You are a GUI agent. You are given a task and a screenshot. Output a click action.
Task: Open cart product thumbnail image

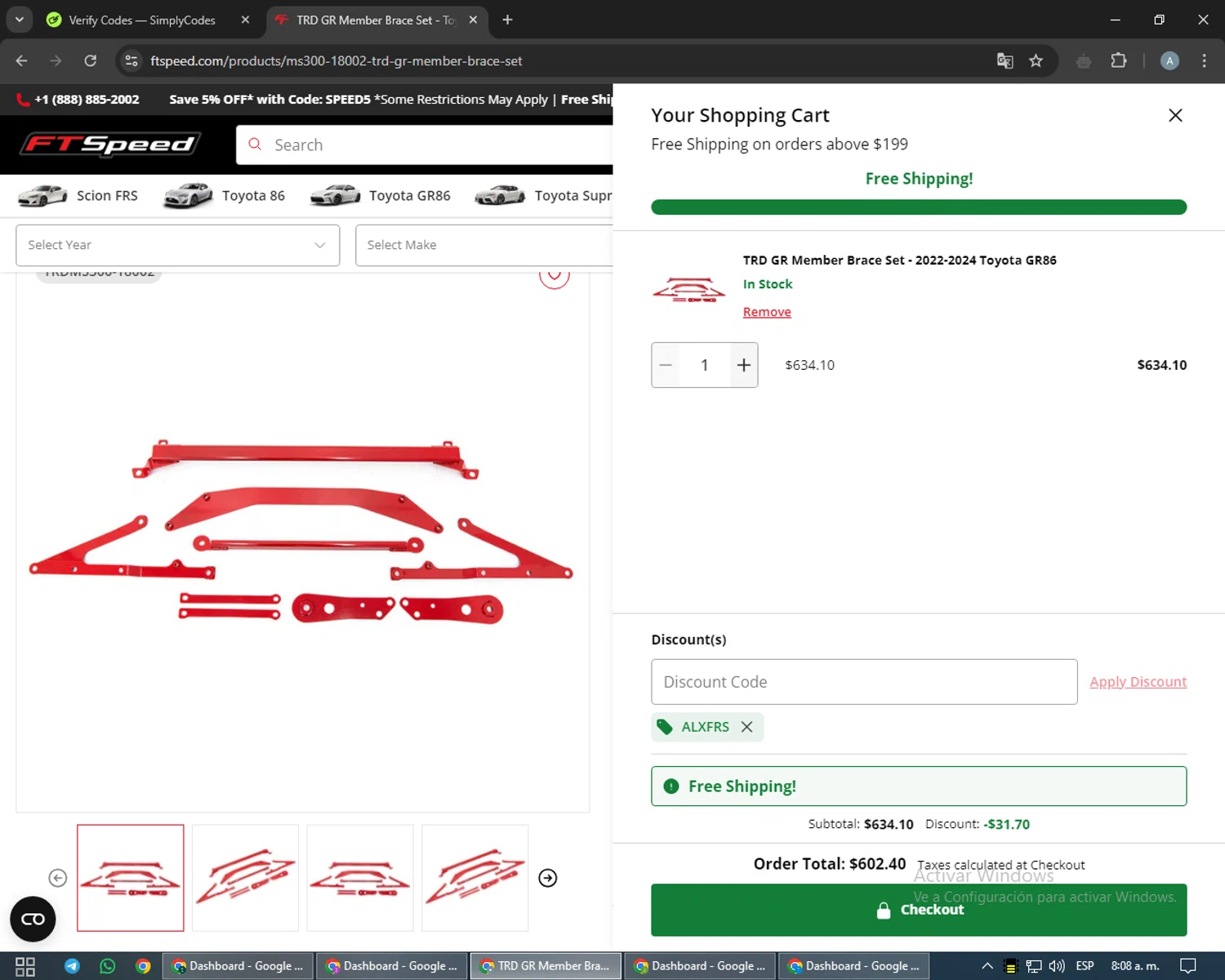tap(688, 290)
